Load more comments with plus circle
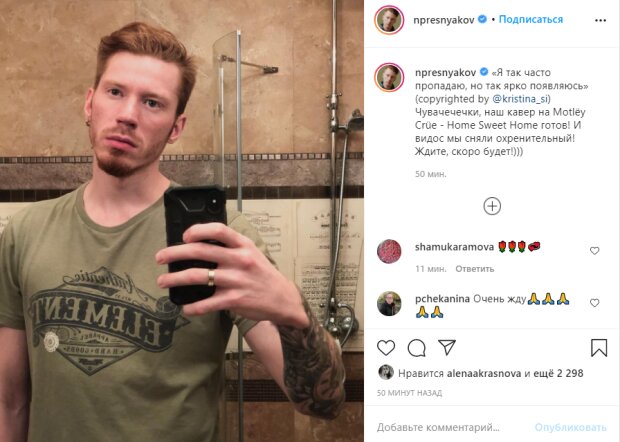Viewport: 620px width, 442px height. click(492, 206)
